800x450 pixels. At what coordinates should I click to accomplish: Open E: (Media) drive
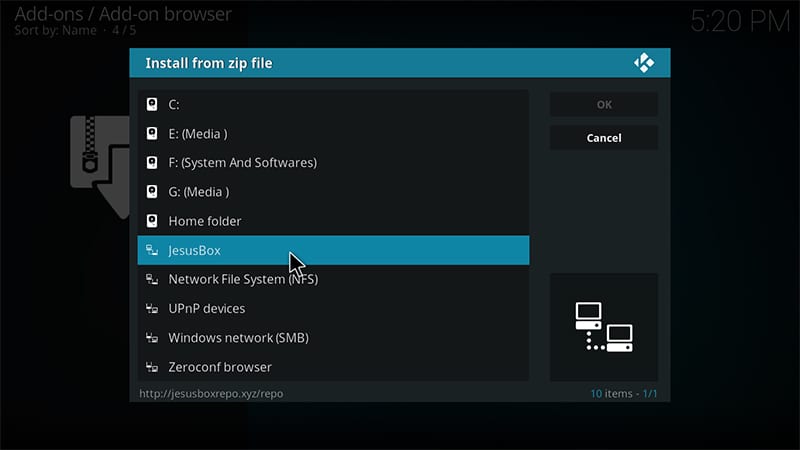(x=333, y=134)
